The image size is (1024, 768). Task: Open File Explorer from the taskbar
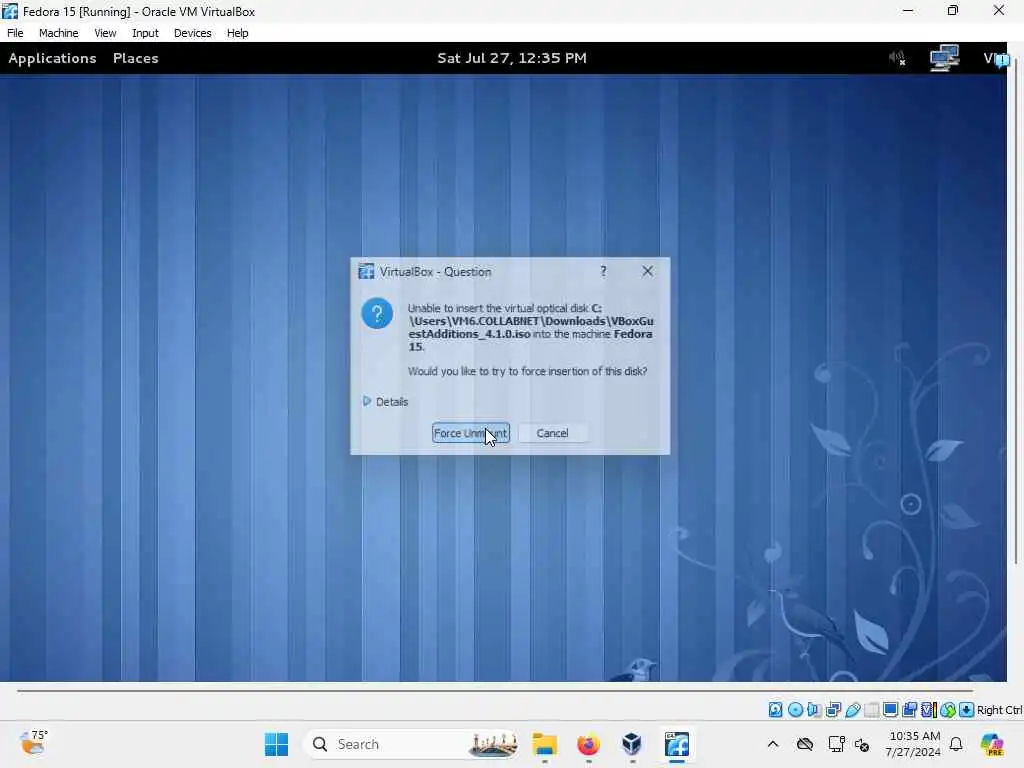tap(545, 744)
